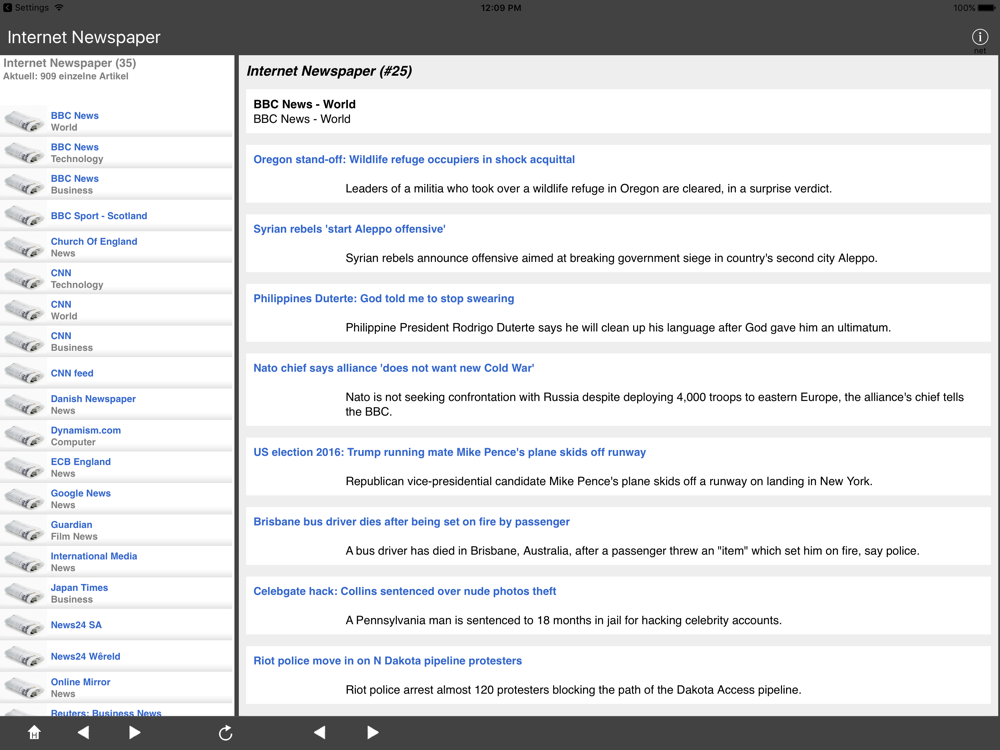This screenshot has height=750, width=1000.
Task: Select Dynamism.com Computer feed
Action: click(x=117, y=436)
